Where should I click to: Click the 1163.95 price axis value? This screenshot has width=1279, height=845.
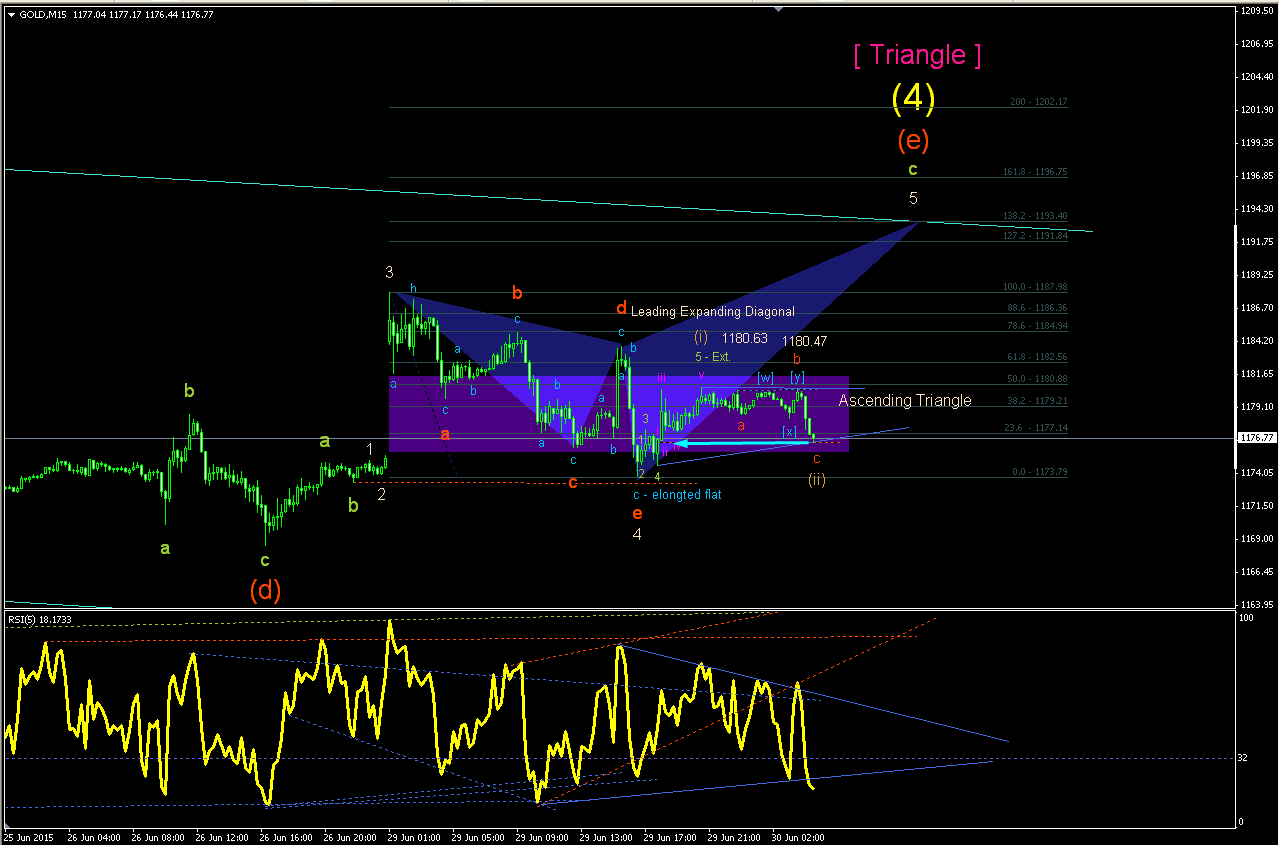point(1256,605)
